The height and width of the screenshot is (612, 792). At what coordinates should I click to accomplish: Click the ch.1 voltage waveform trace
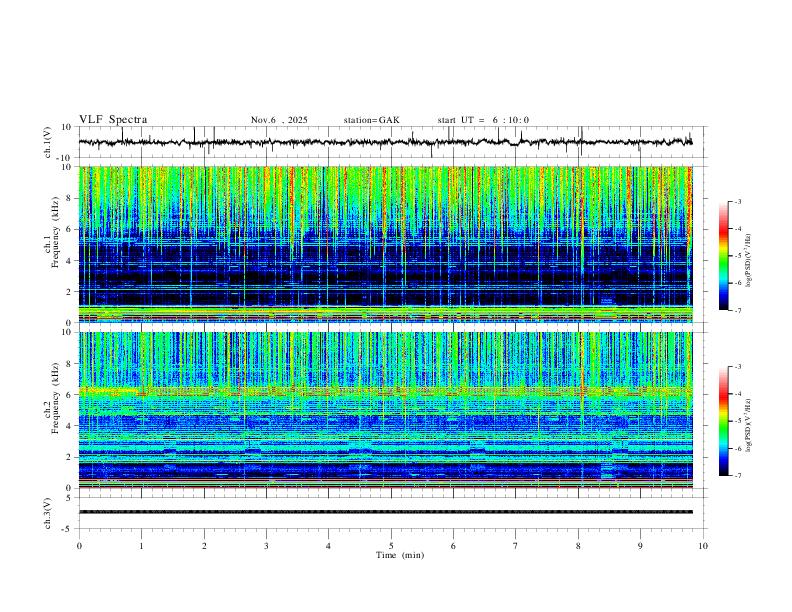[x=385, y=142]
